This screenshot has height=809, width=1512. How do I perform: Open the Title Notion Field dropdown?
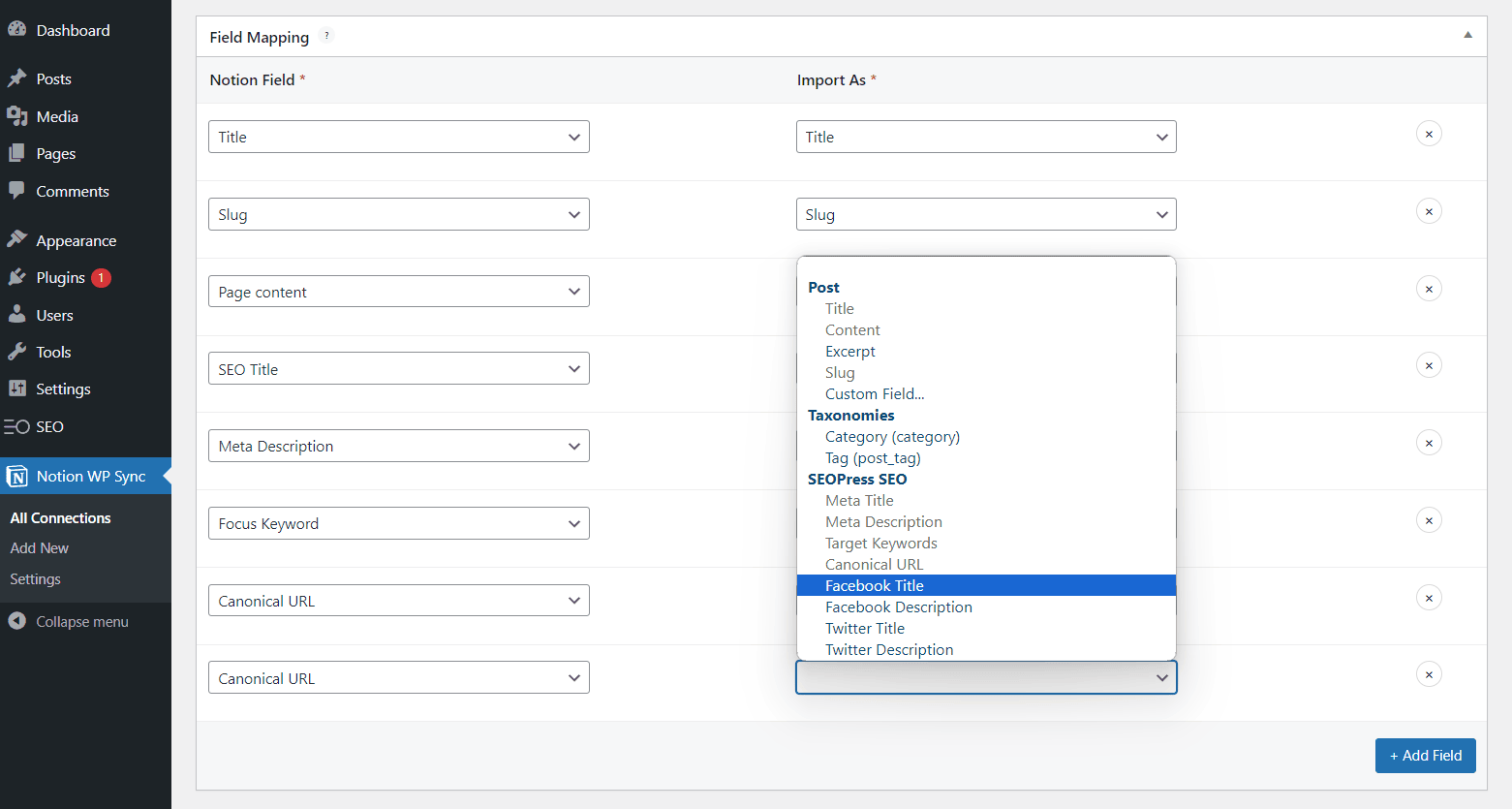point(399,137)
